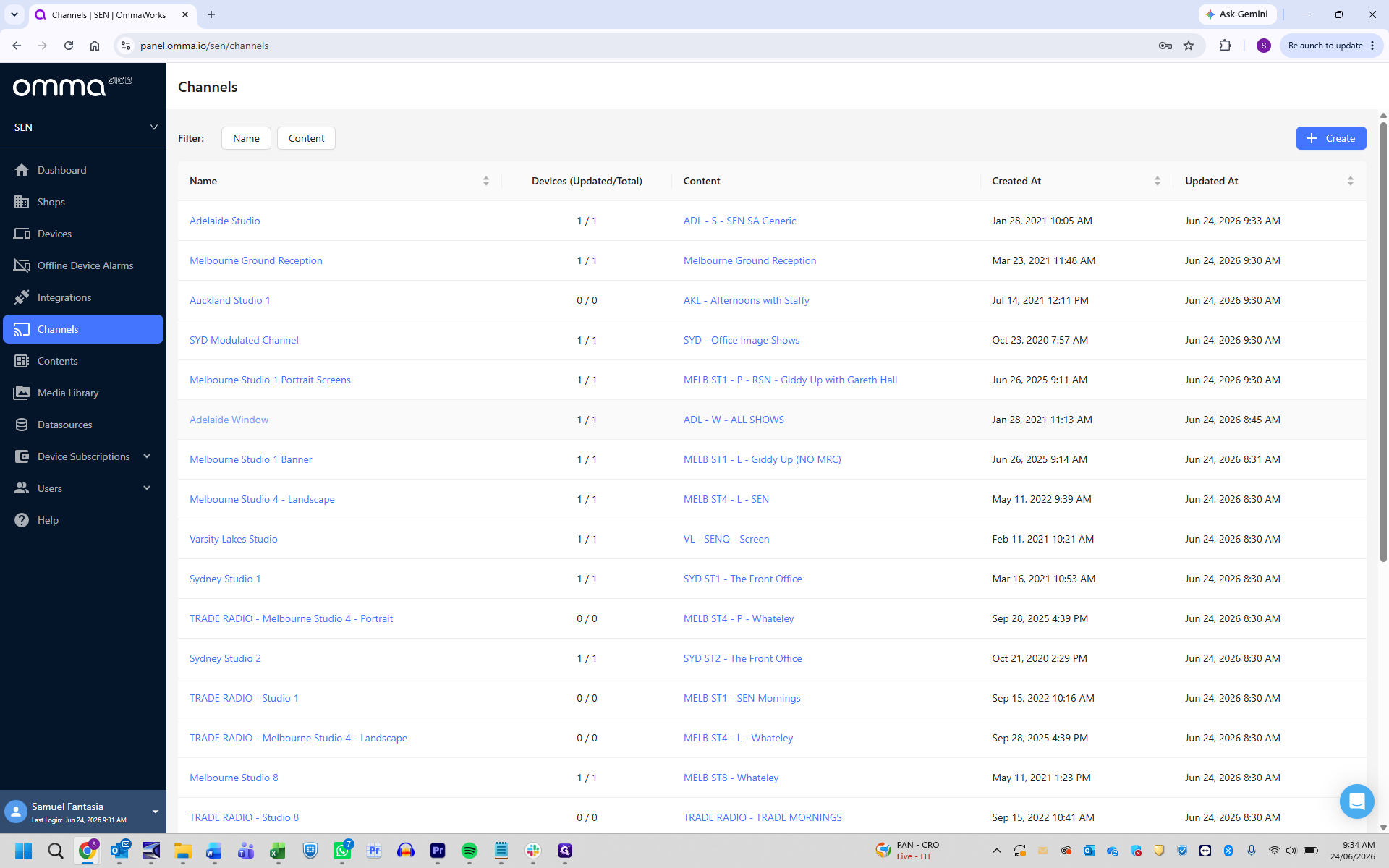Open File Explorer from taskbar
The image size is (1389, 868).
tap(182, 851)
